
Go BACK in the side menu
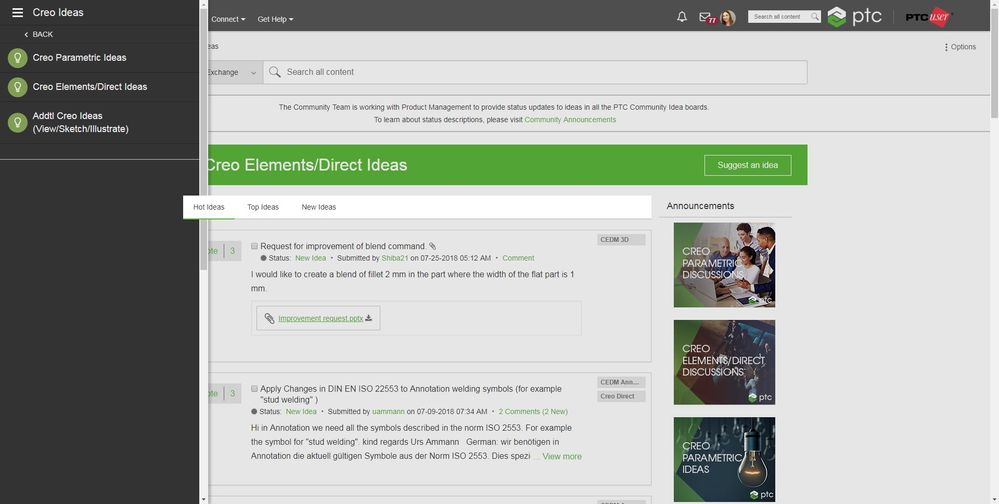click(x=38, y=34)
